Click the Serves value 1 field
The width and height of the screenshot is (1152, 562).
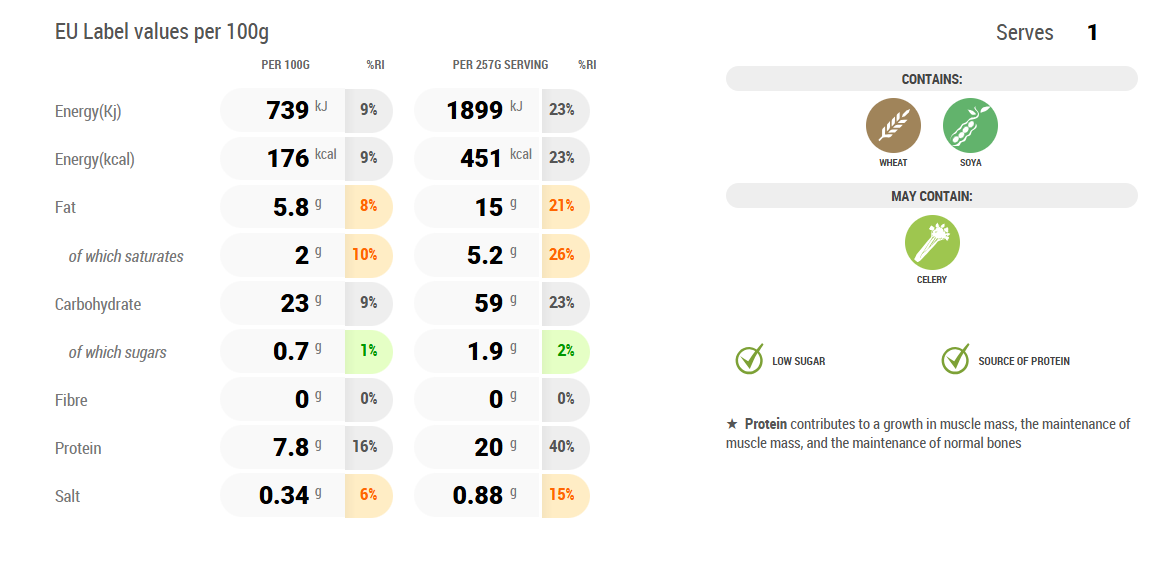[1092, 33]
